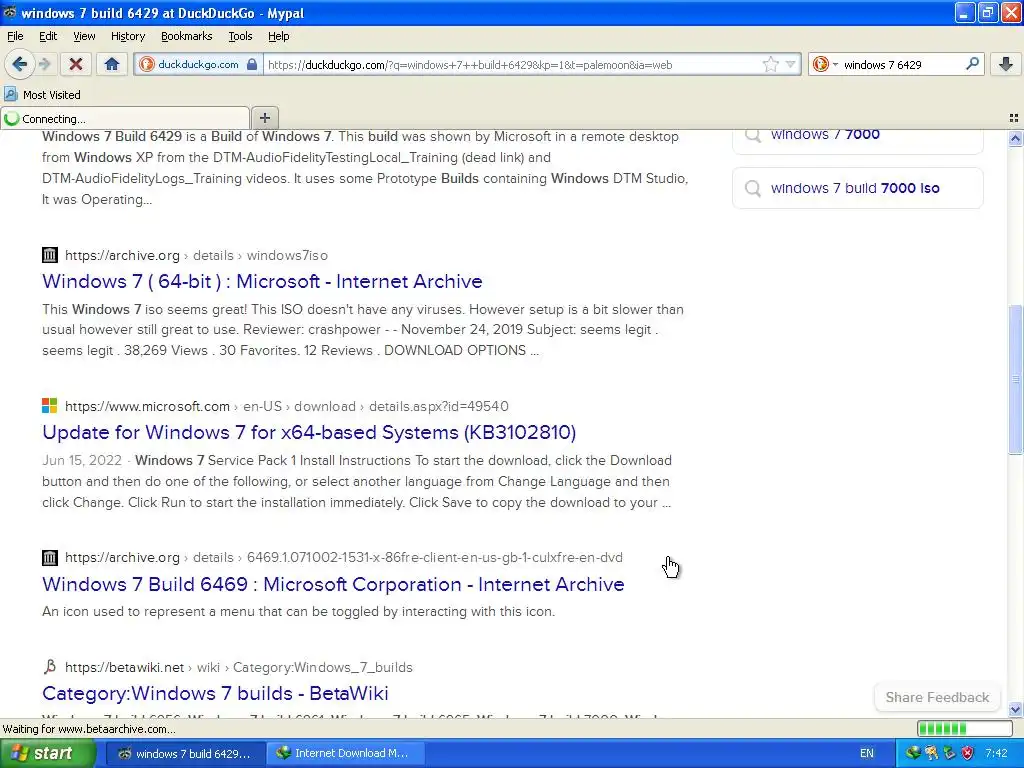Viewport: 1024px width, 768px height.
Task: Click the 7:42 taskbar clock
Action: pos(996,753)
